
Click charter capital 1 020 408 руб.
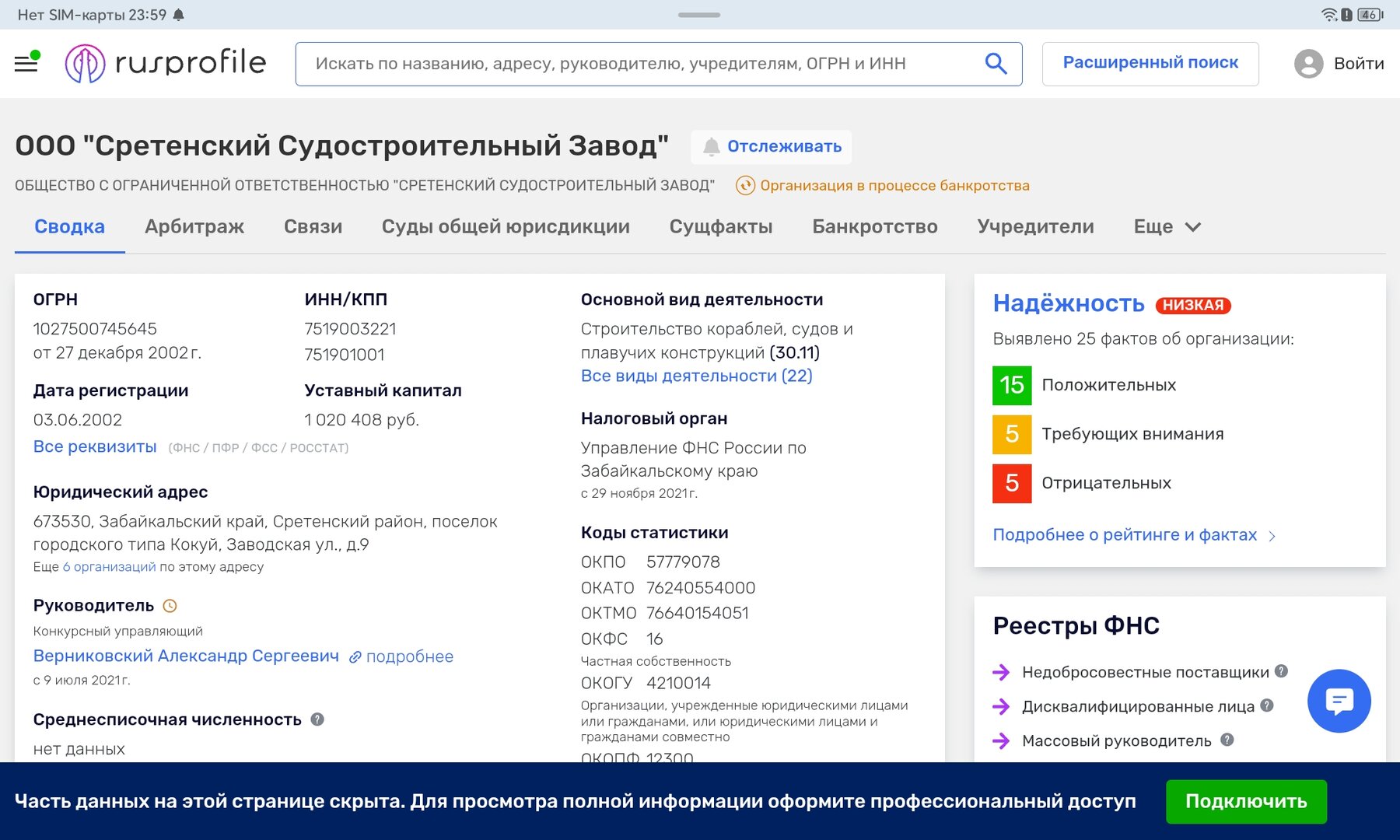[x=362, y=420]
